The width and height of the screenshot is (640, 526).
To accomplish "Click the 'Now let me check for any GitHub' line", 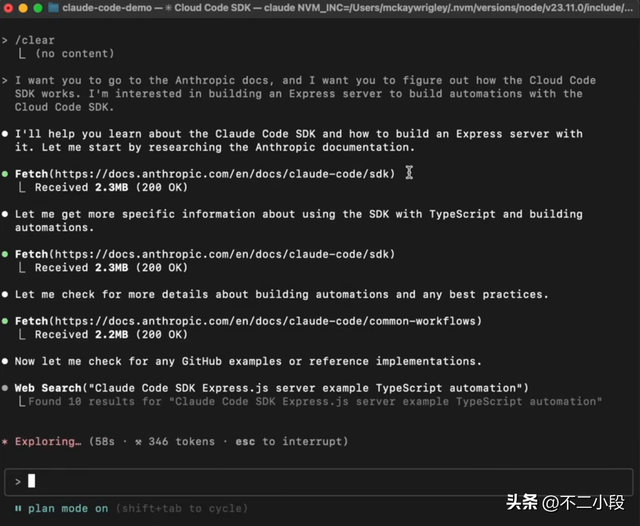I will click(x=248, y=362).
